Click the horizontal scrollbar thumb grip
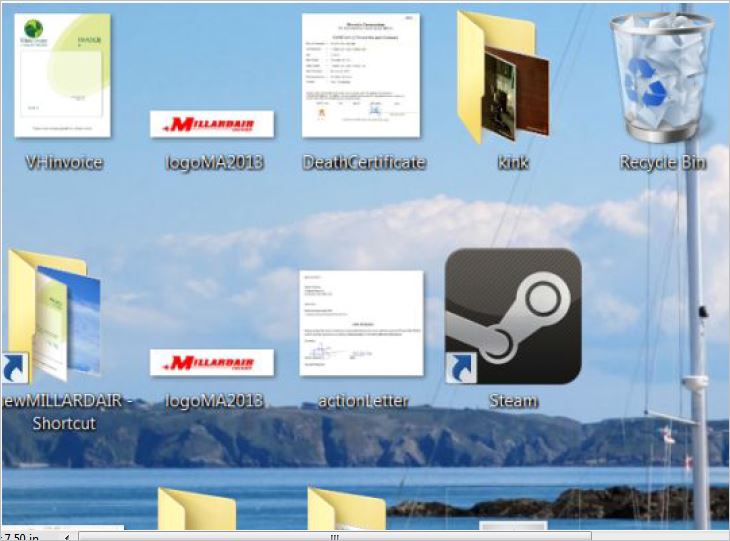The width and height of the screenshot is (730, 541). coord(335,536)
